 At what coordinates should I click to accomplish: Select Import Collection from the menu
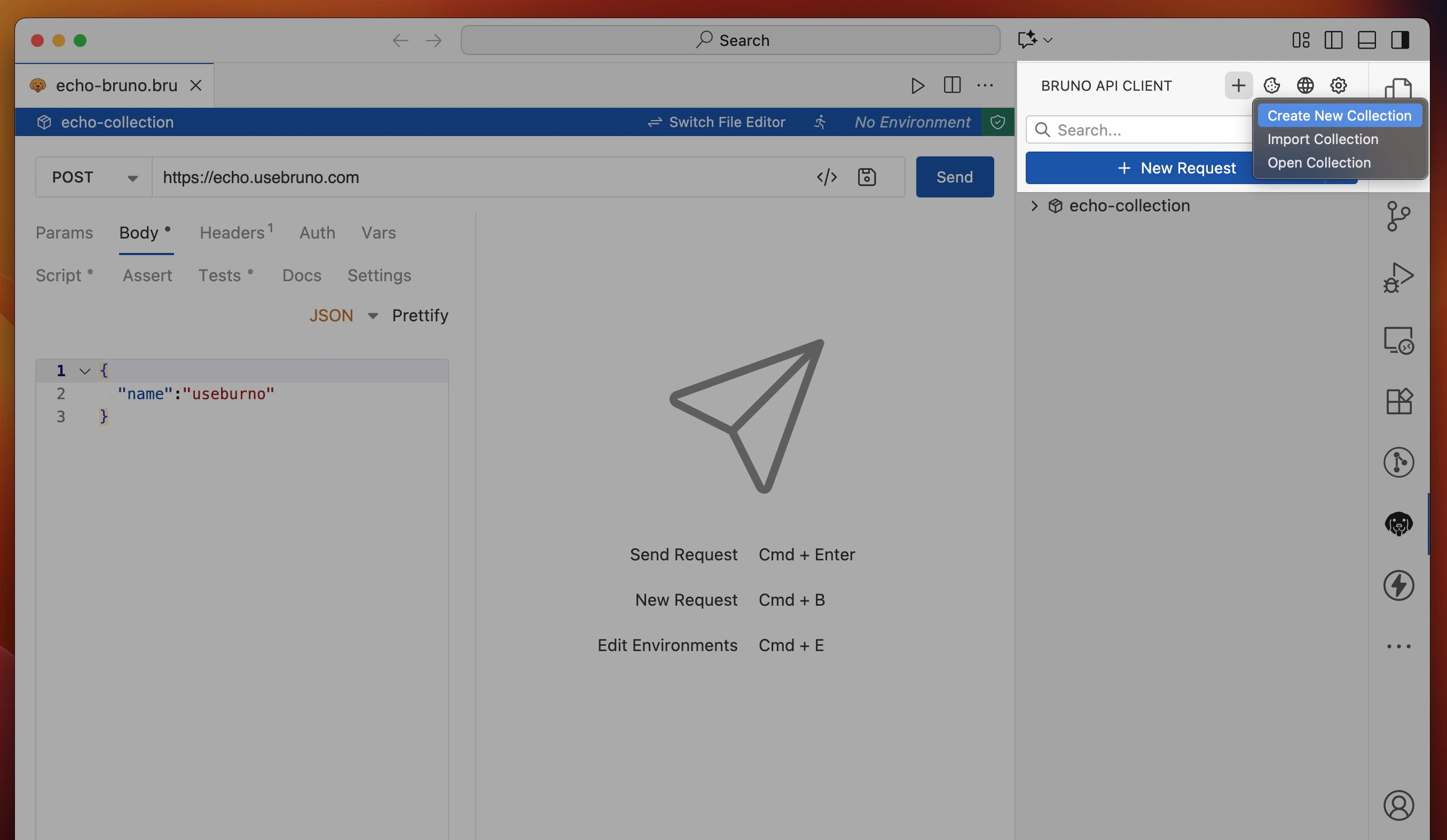1322,138
